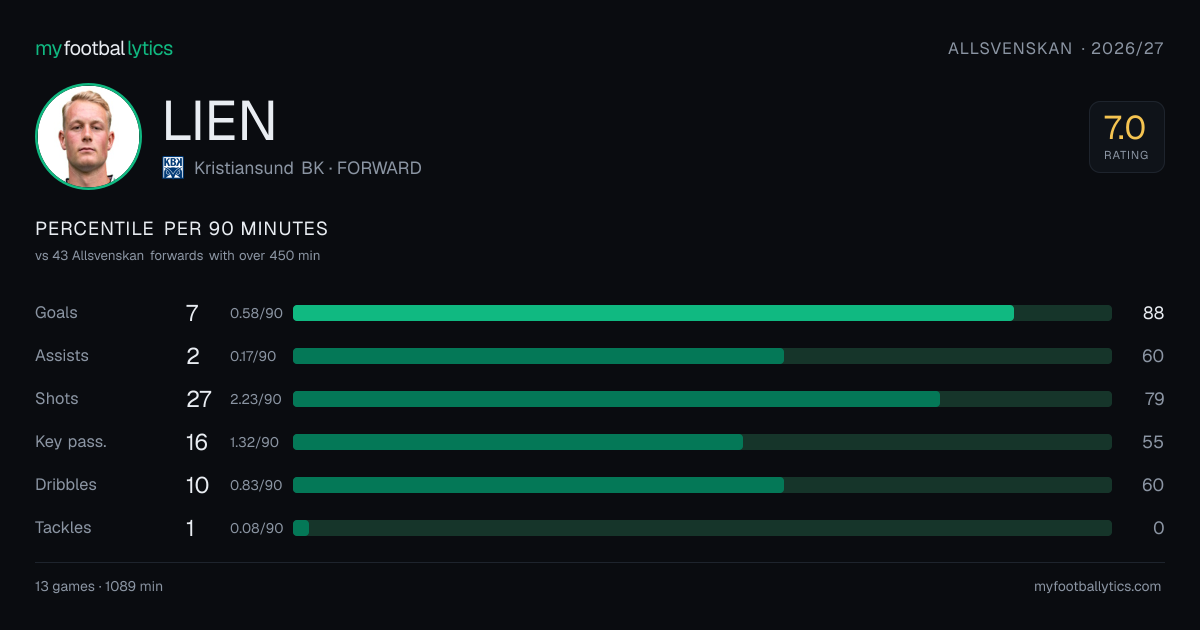Select the Tackles stat label
1200x630 pixels.
click(63, 528)
